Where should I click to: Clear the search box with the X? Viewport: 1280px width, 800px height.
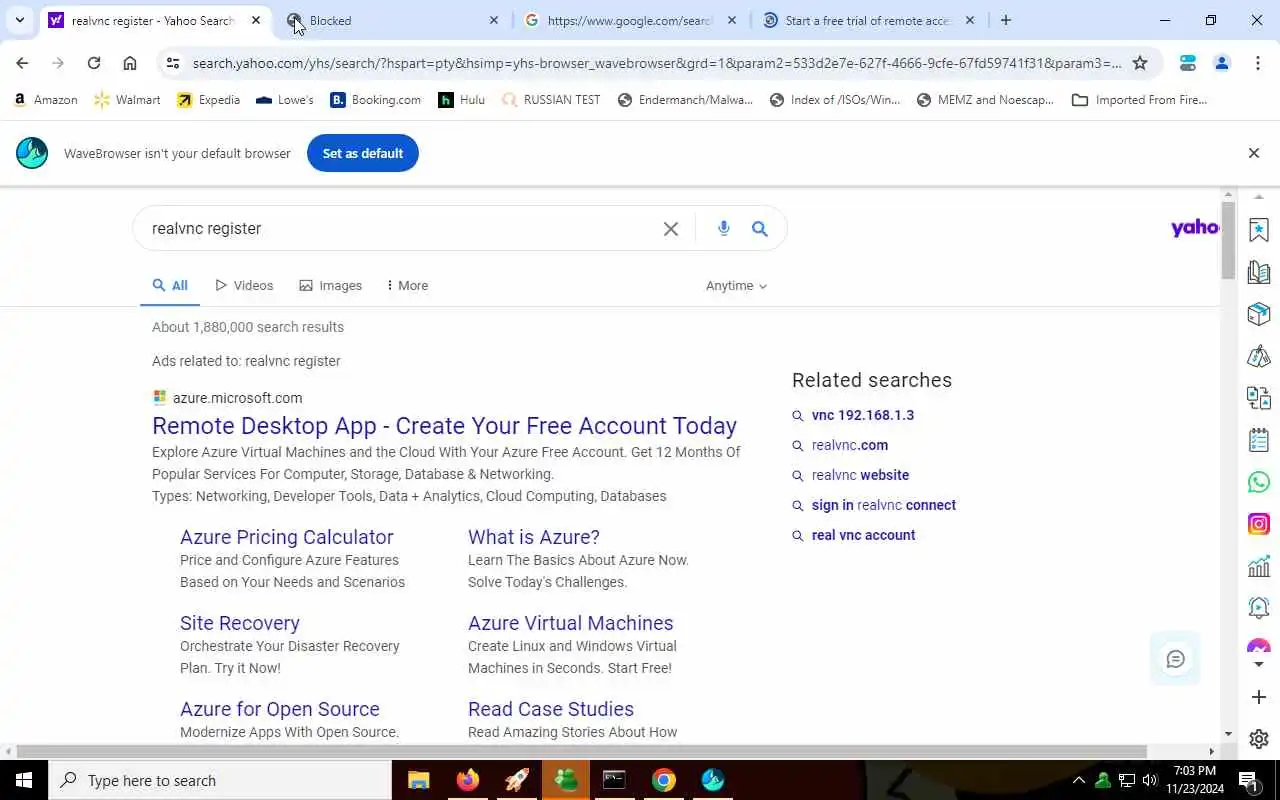coord(671,229)
